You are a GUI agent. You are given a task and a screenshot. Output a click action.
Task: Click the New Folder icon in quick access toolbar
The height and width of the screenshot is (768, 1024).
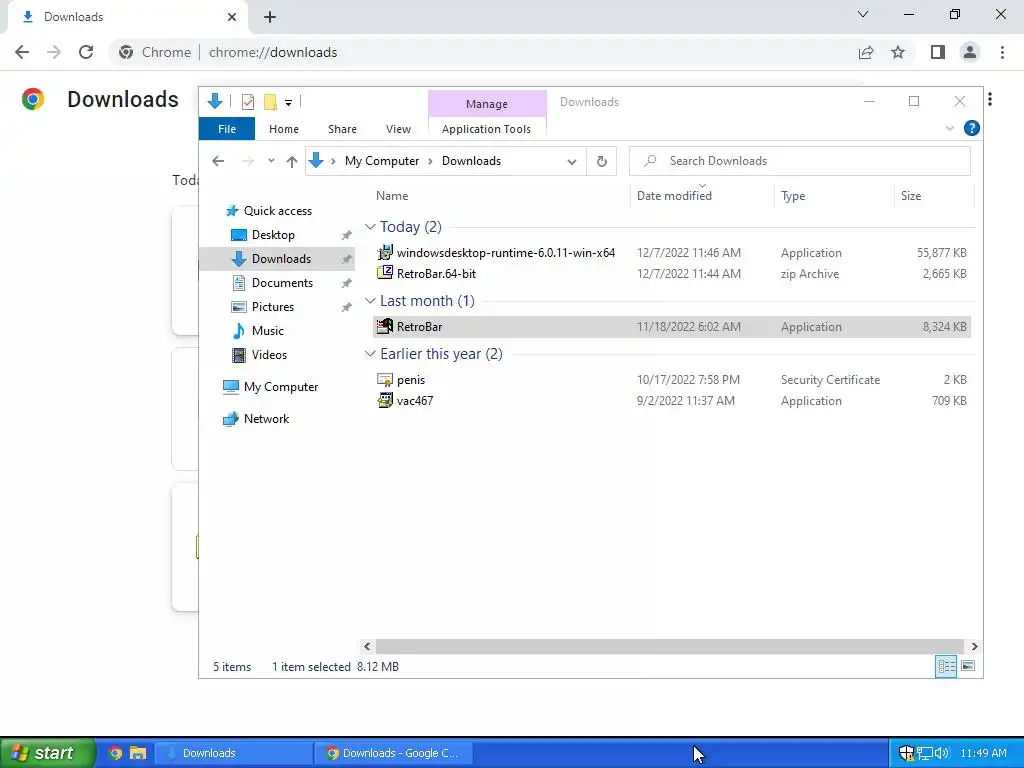click(270, 102)
